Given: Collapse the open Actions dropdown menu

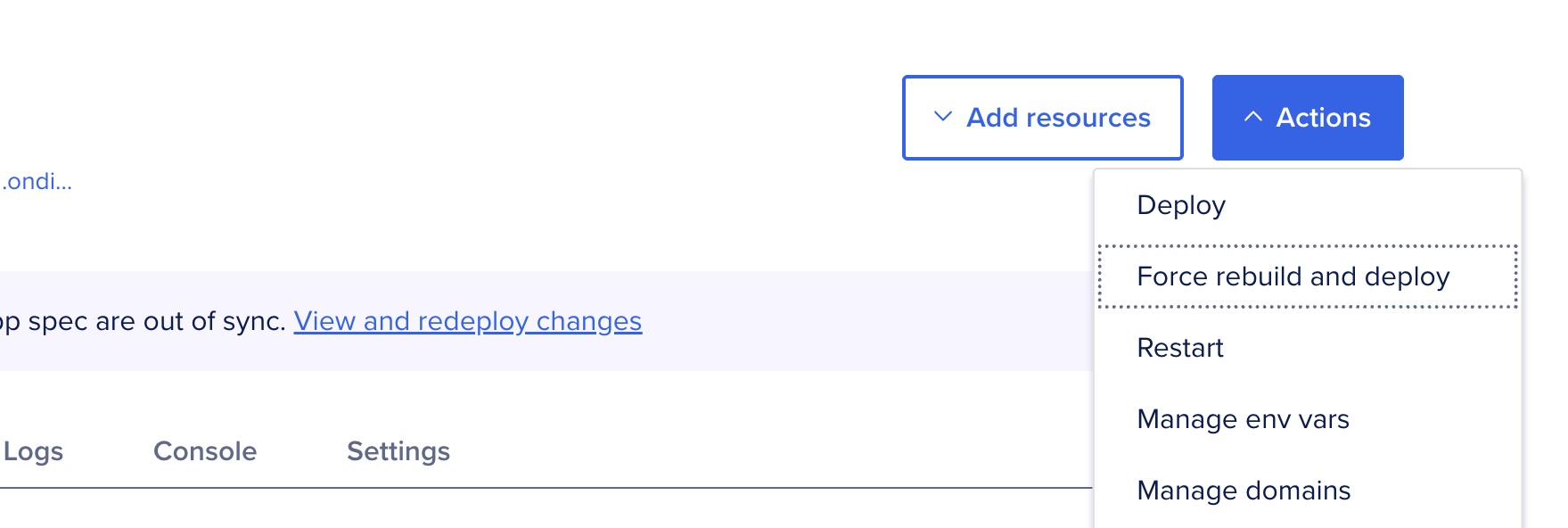Looking at the screenshot, I should pos(1308,117).
